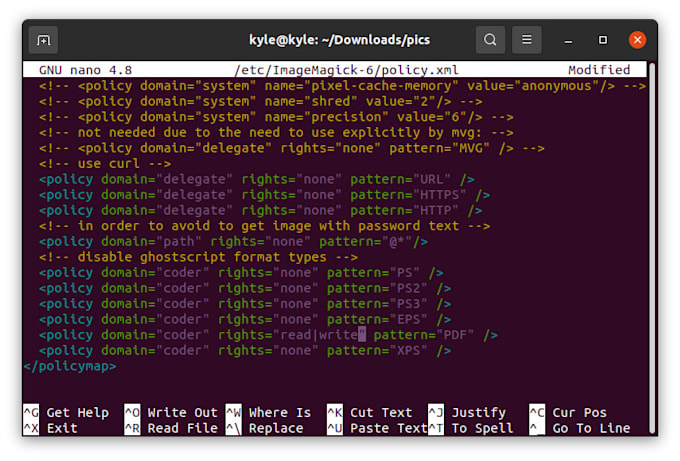Close the terminal with red X
Screen dimensions: 680x461
tap(637, 40)
